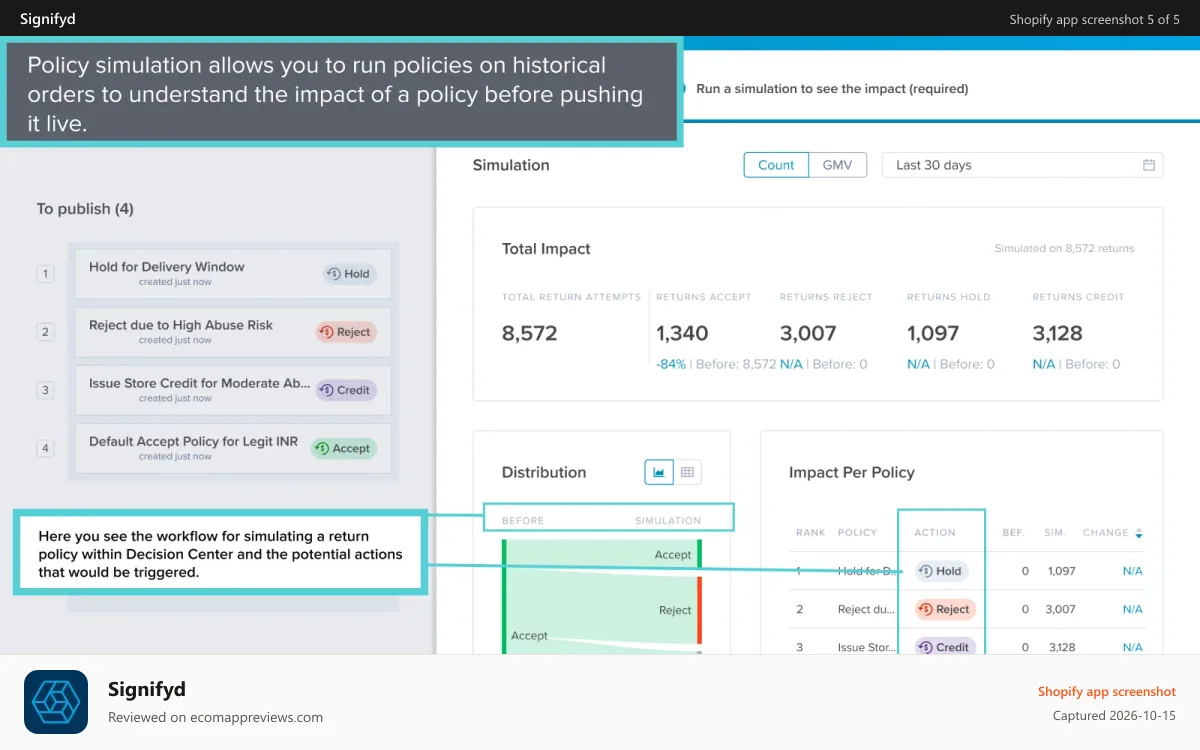
Task: Click red Reject bar in simulation chart
Action: click(x=699, y=610)
